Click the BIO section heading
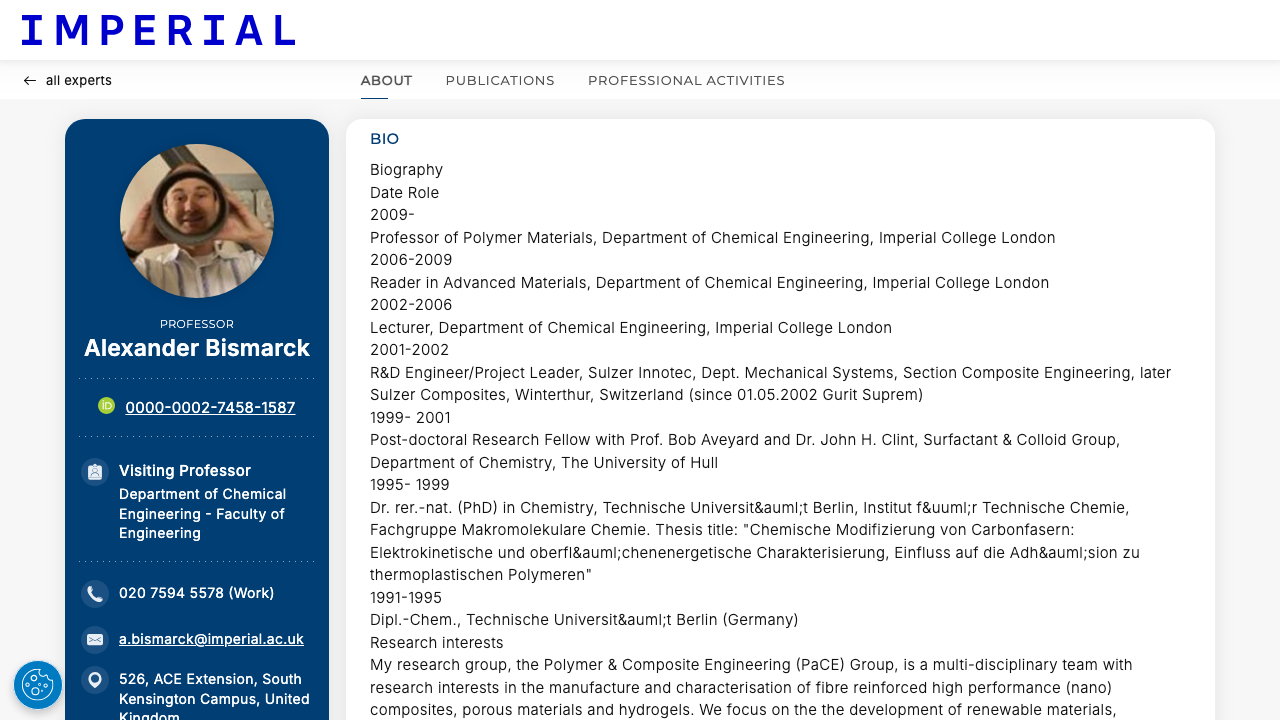This screenshot has width=1280, height=720. (384, 138)
